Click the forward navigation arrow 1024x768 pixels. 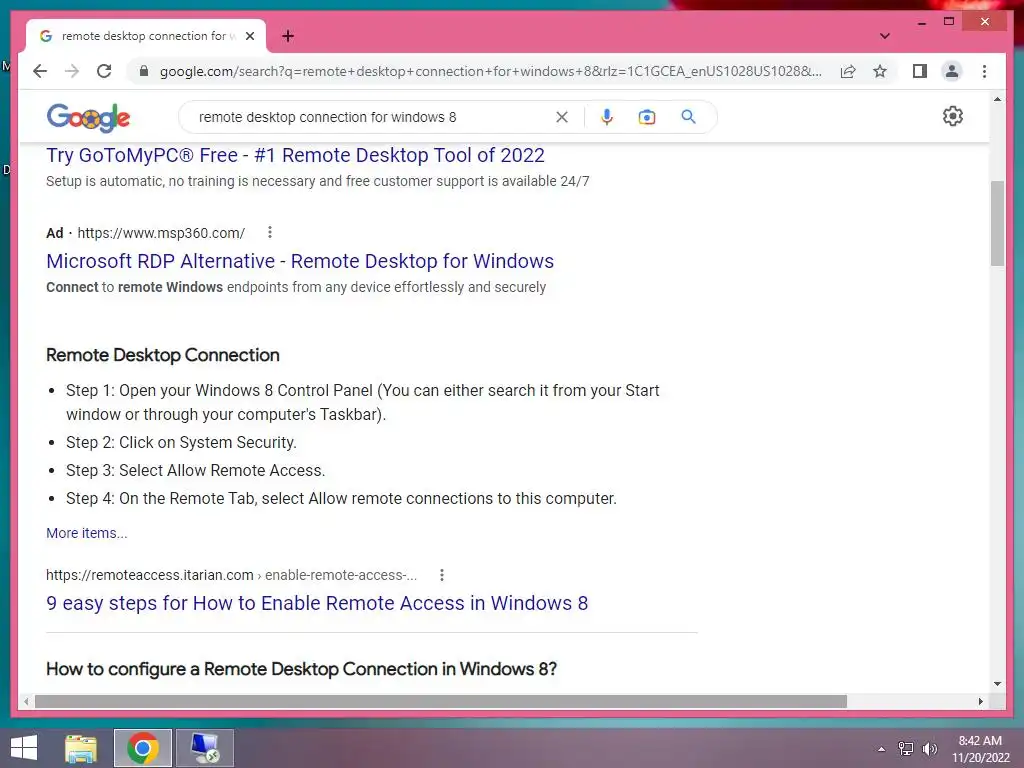tap(72, 71)
